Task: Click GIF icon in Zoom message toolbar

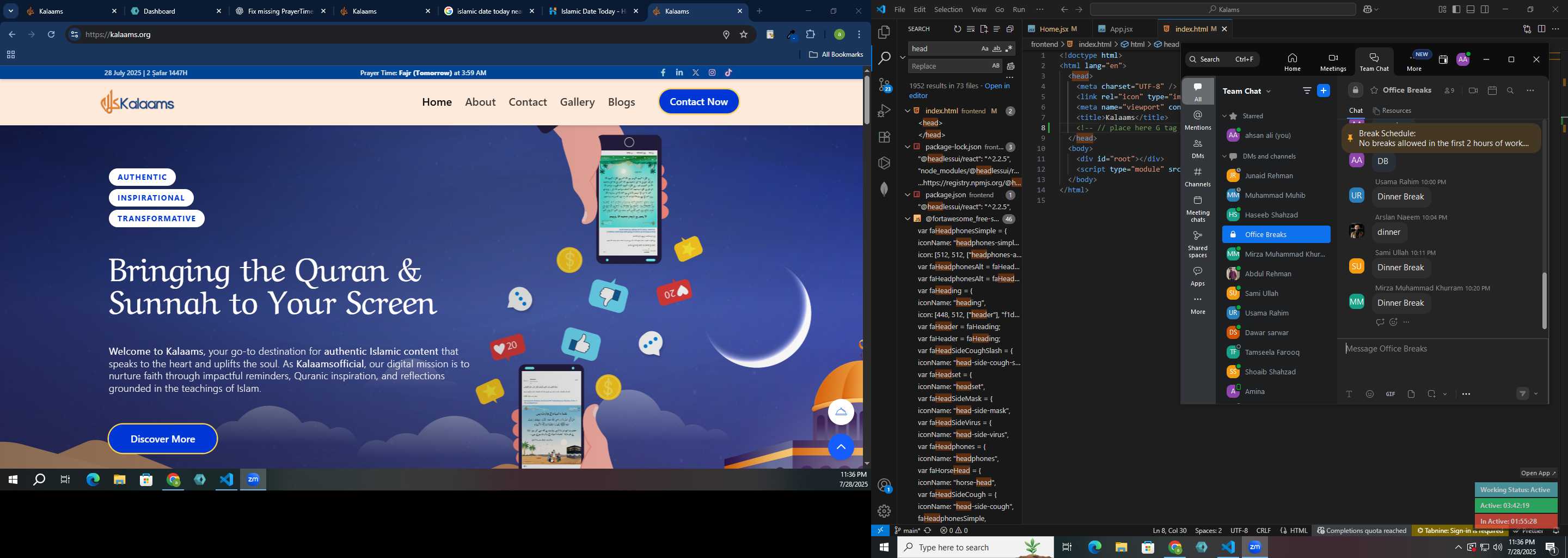Action: (x=1391, y=394)
